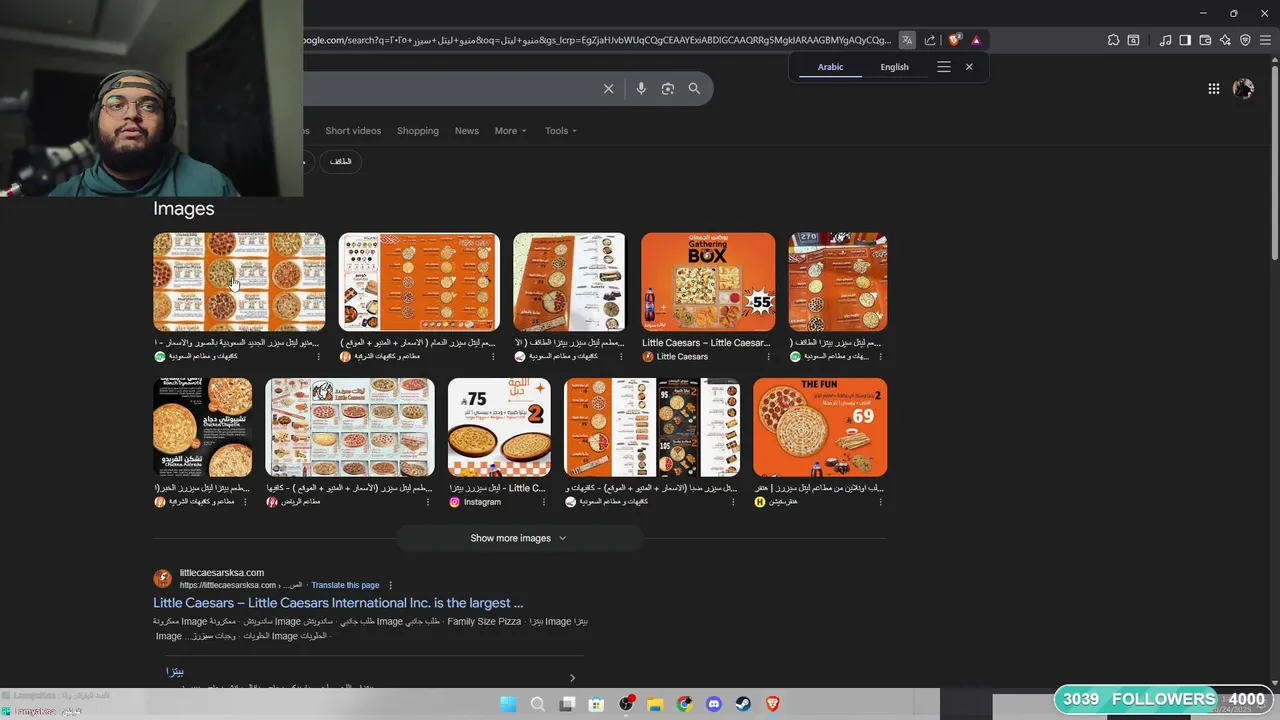Click Translate this page link
1280x720 pixels.
pyautogui.click(x=345, y=585)
